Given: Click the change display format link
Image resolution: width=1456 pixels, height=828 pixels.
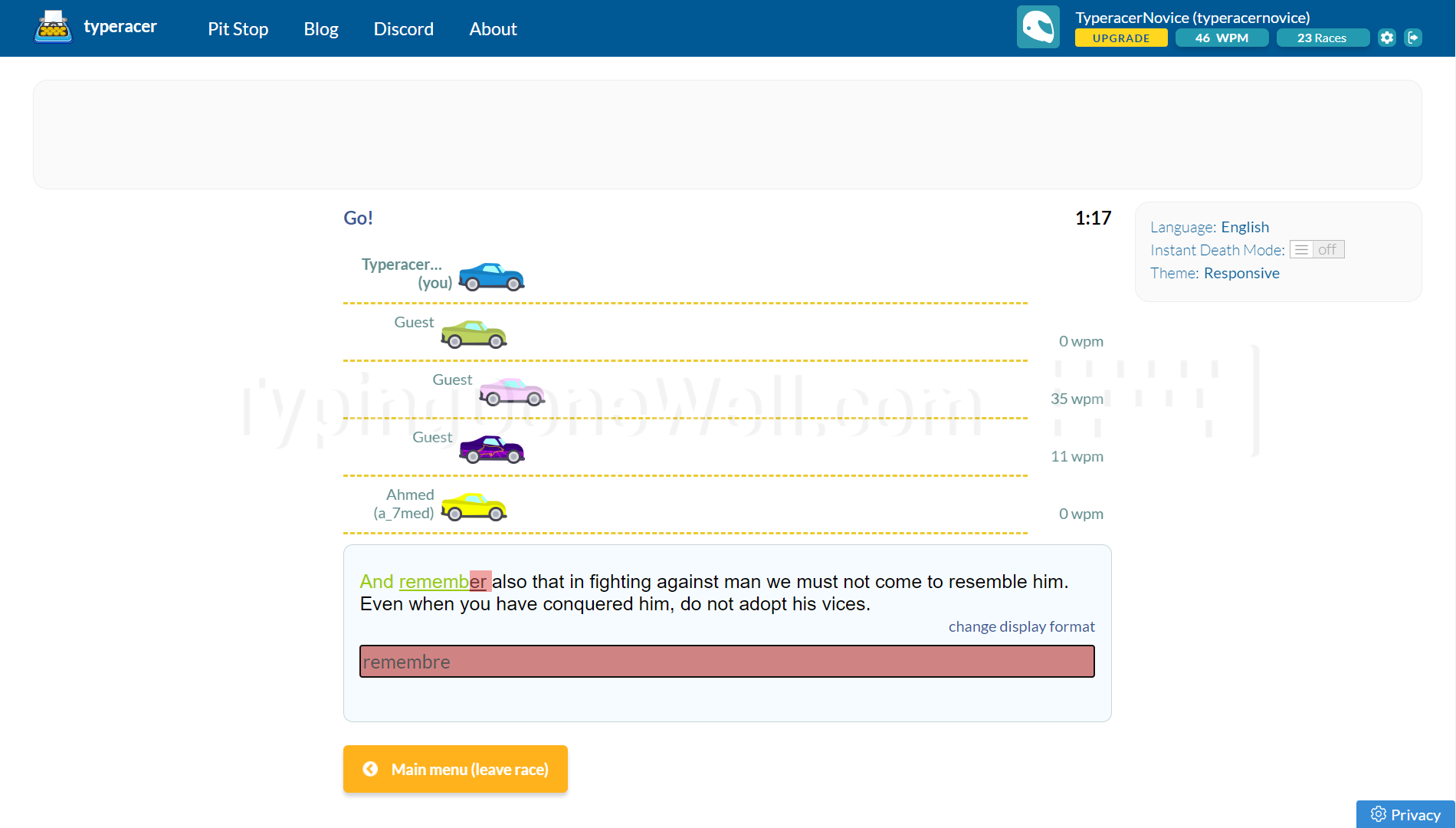Looking at the screenshot, I should tap(1021, 626).
